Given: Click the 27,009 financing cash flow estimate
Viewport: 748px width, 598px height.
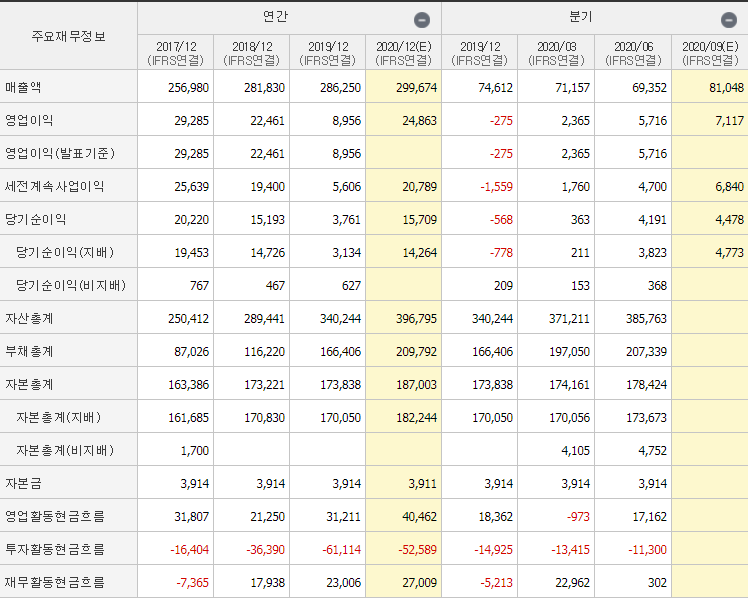Looking at the screenshot, I should [419, 582].
